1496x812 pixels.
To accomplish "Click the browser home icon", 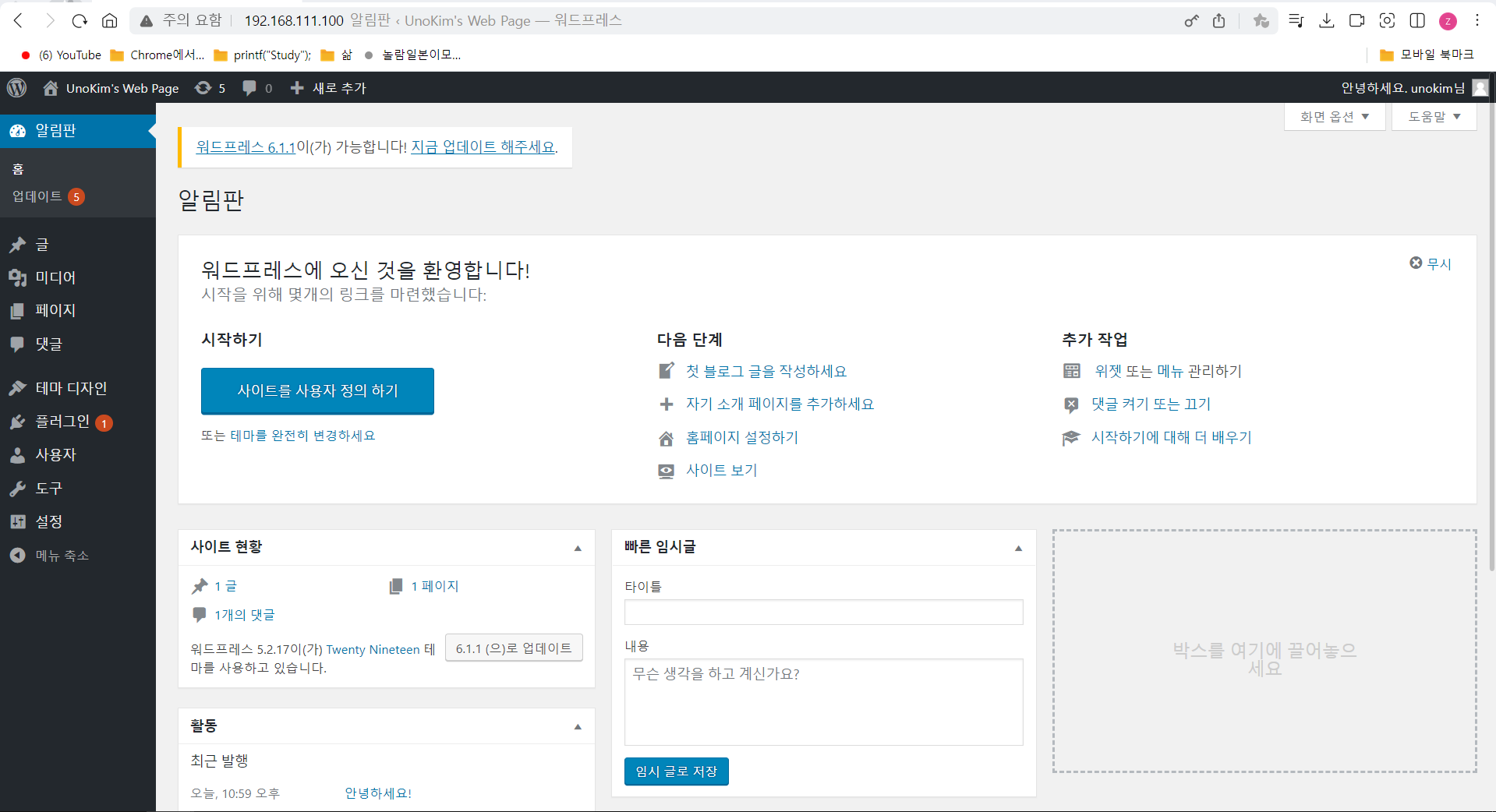I will point(110,21).
